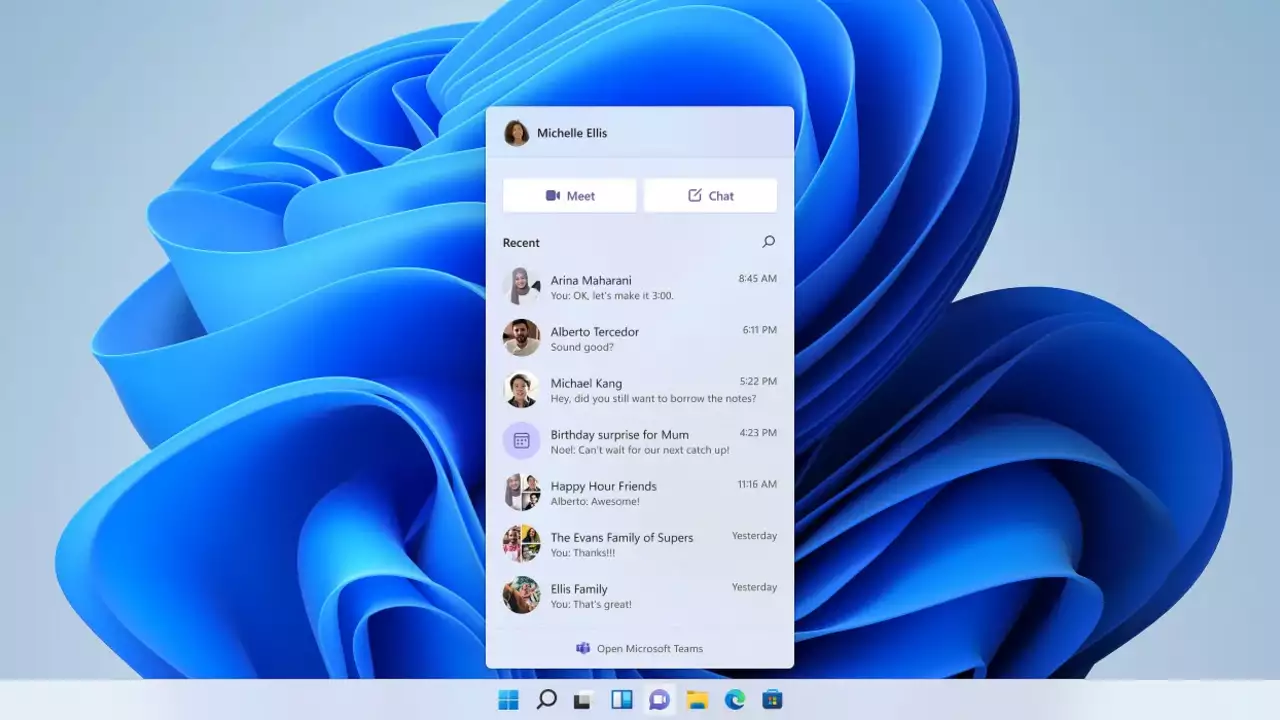Select the Alberto Tercedor chat
The height and width of the screenshot is (720, 1280).
[x=640, y=339]
